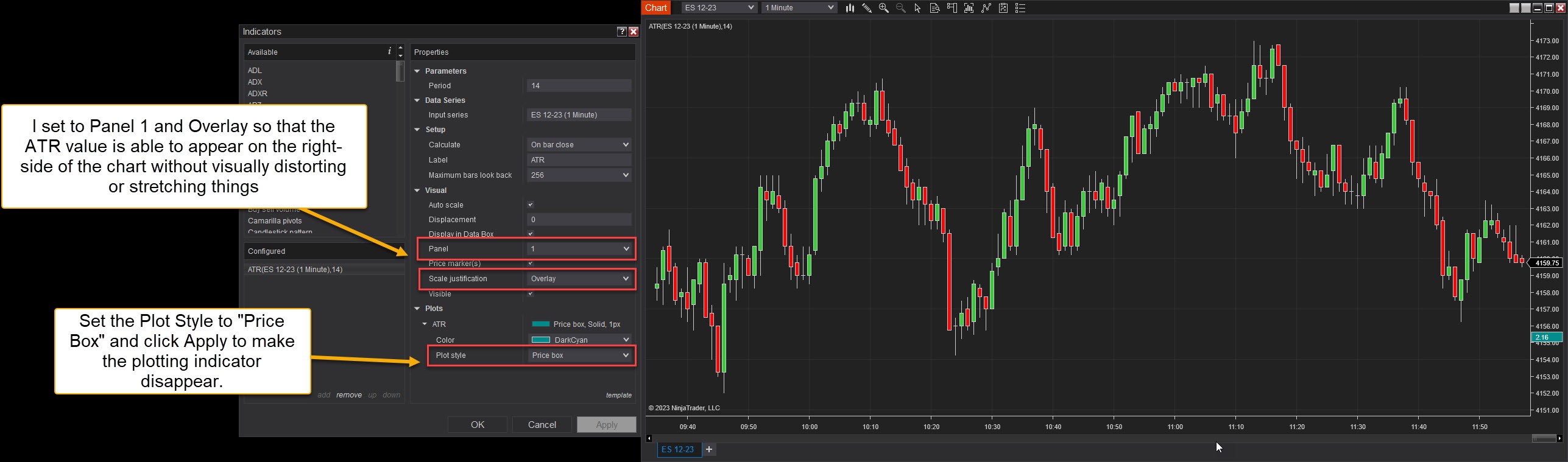This screenshot has height=462, width=1568.
Task: Open the Scale justification Overlay dropdown
Action: click(579, 279)
